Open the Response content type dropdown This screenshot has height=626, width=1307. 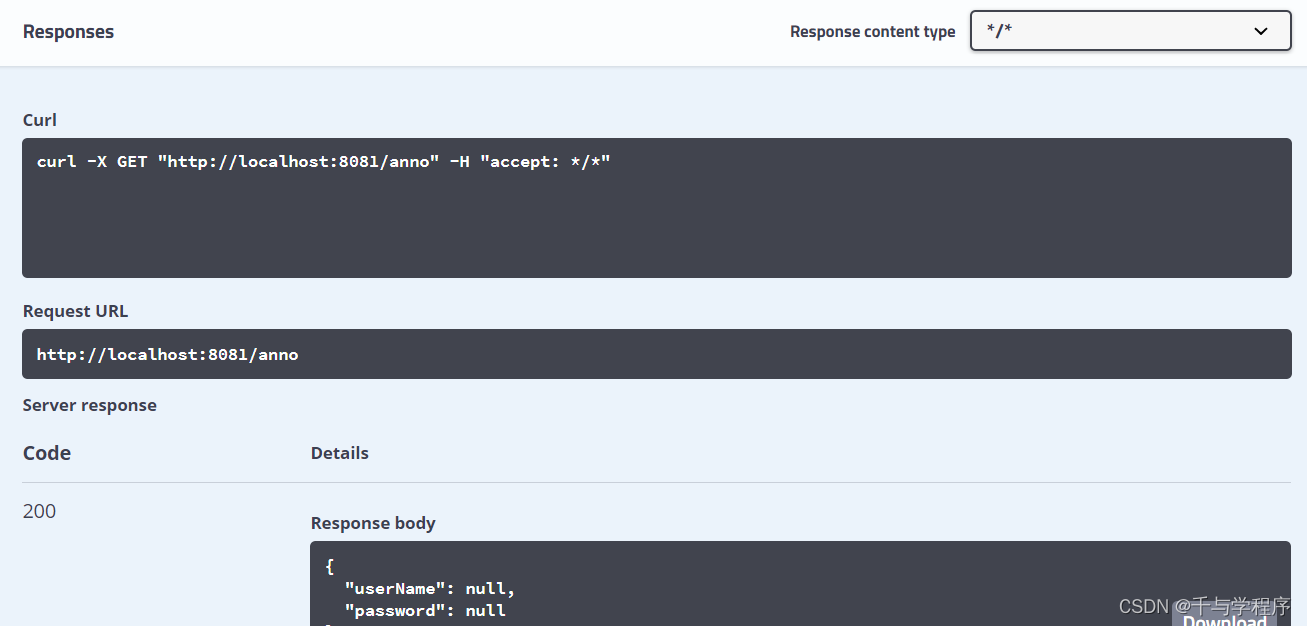(x=1130, y=31)
